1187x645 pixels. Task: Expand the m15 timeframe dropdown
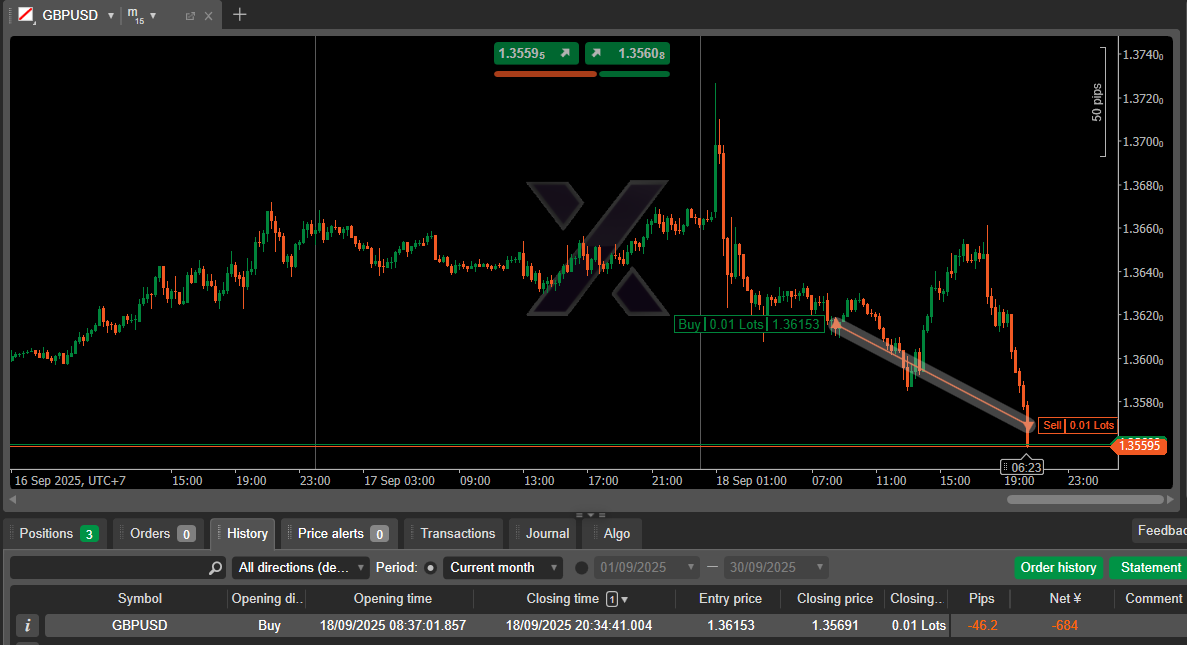click(153, 16)
